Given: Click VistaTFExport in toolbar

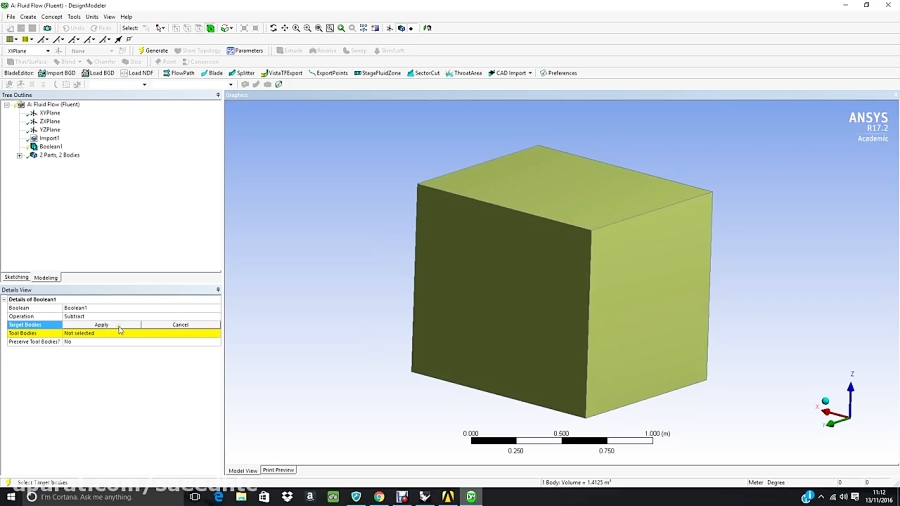Looking at the screenshot, I should point(281,73).
